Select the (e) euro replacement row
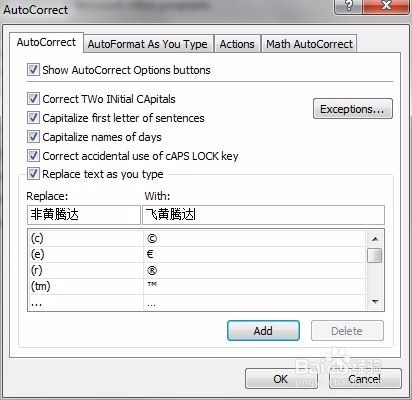The image size is (412, 400). point(197,255)
